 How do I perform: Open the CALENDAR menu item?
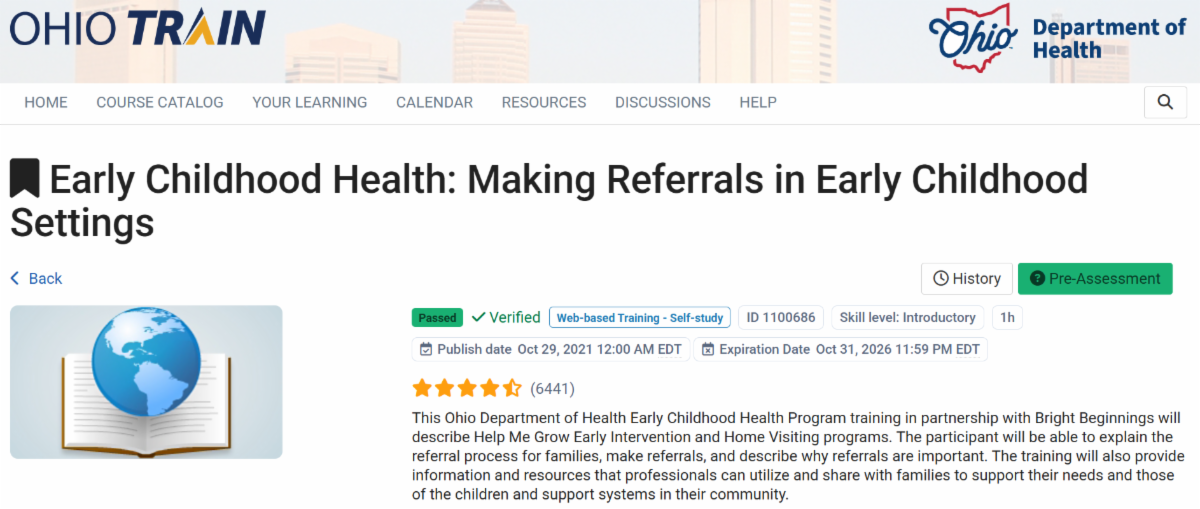434,102
